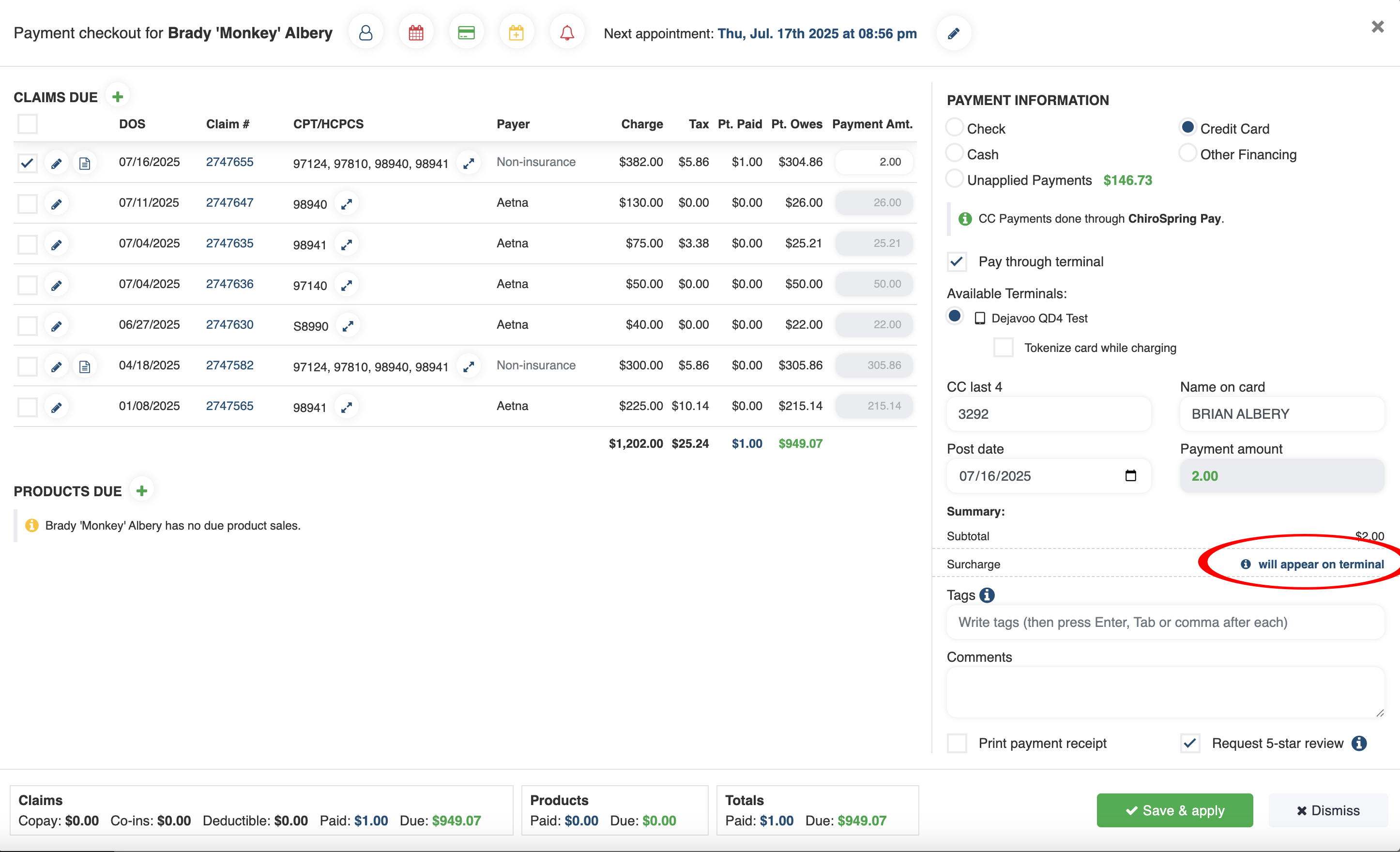The height and width of the screenshot is (852, 1400).
Task: Click the red bell alerts icon
Action: 566,33
